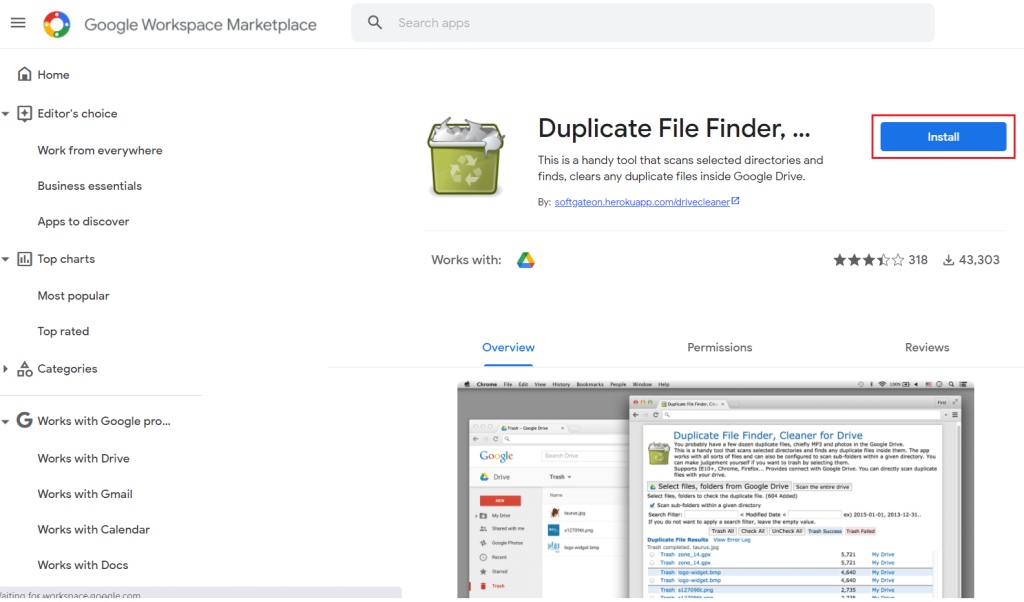This screenshot has width=1024, height=602.
Task: Click the search magnifier icon
Action: 375,22
